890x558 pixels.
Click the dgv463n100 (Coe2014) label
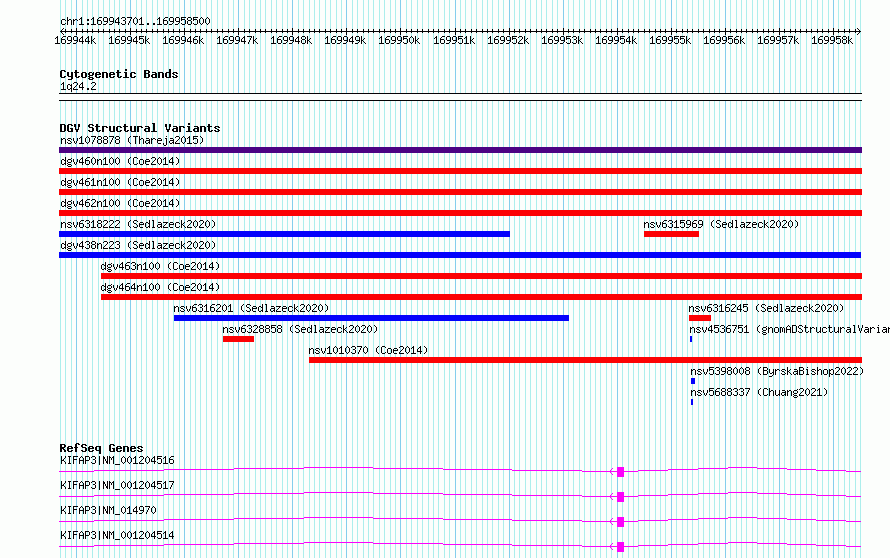pyautogui.click(x=161, y=266)
